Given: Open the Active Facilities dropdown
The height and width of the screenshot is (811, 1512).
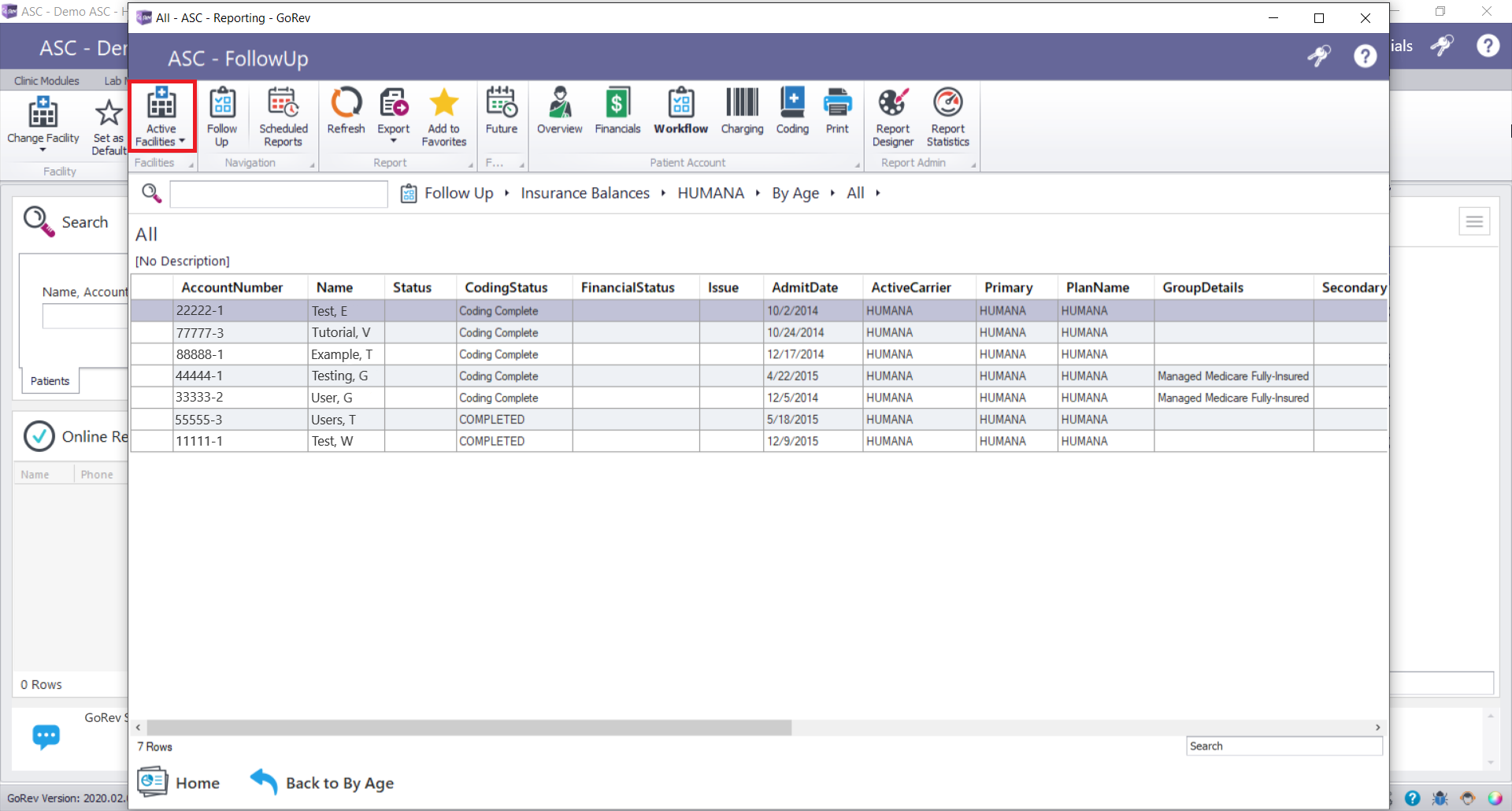Looking at the screenshot, I should click(161, 117).
